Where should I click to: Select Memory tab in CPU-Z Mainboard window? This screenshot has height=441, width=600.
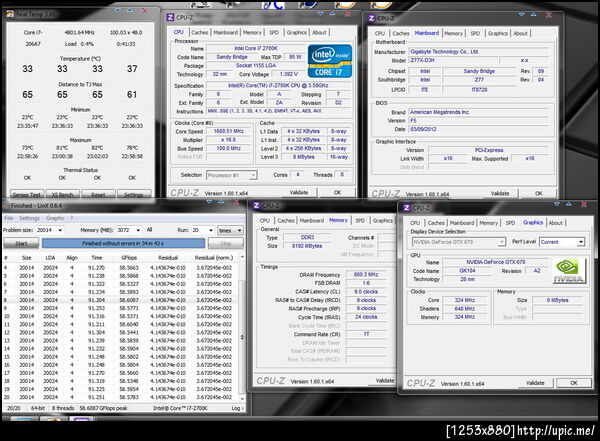pyautogui.click(x=453, y=33)
